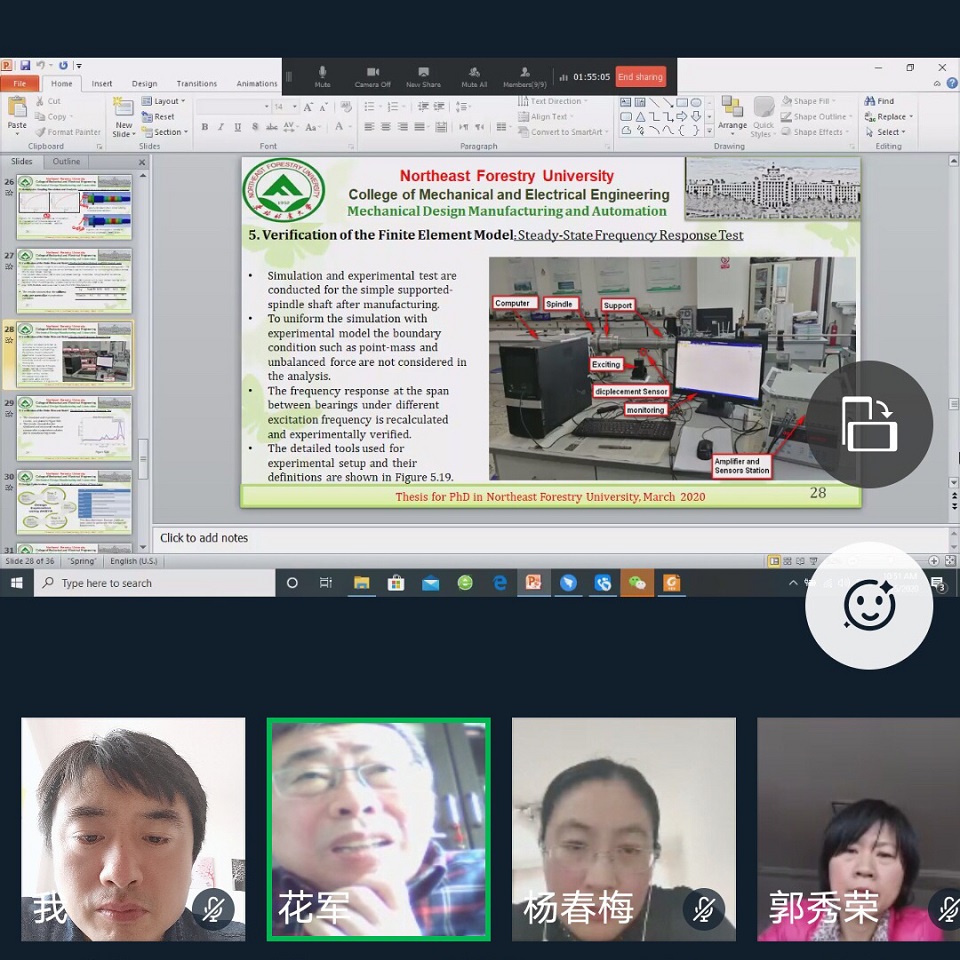960x960 pixels.
Task: Insert a New Slide
Action: (124, 116)
